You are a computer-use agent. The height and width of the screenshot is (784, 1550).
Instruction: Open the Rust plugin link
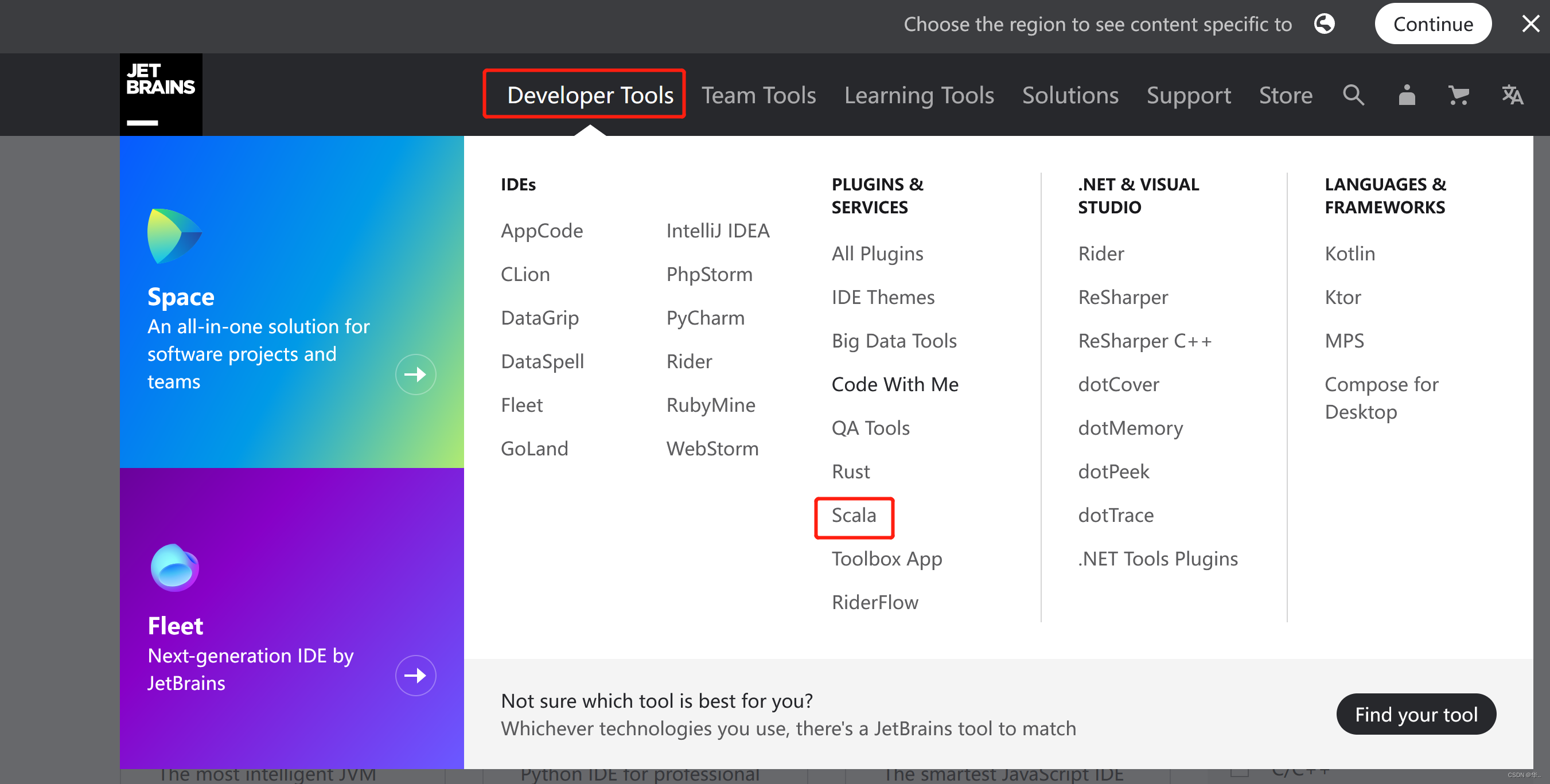point(850,471)
